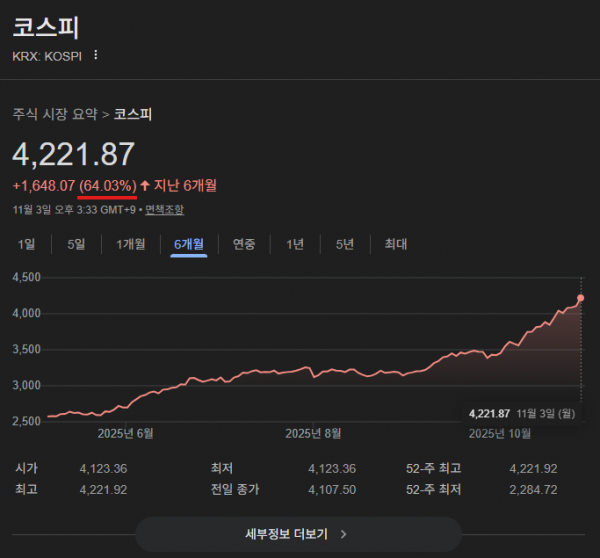The image size is (600, 558).
Task: Click the red upward arrow icon
Action: [x=145, y=185]
